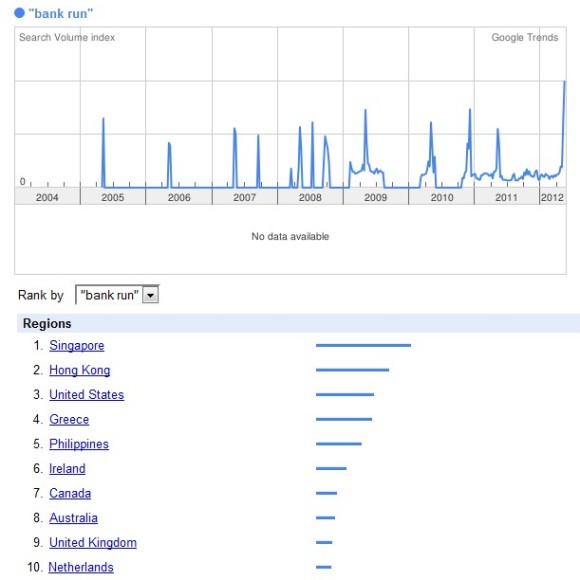Click the 2005 year label on the chart

pyautogui.click(x=112, y=197)
